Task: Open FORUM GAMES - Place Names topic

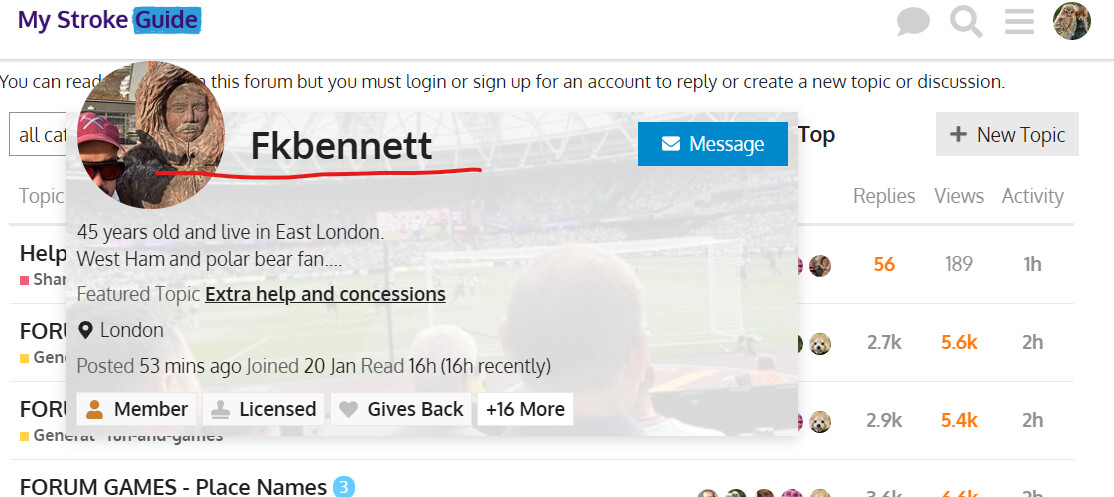Action: coord(173,487)
